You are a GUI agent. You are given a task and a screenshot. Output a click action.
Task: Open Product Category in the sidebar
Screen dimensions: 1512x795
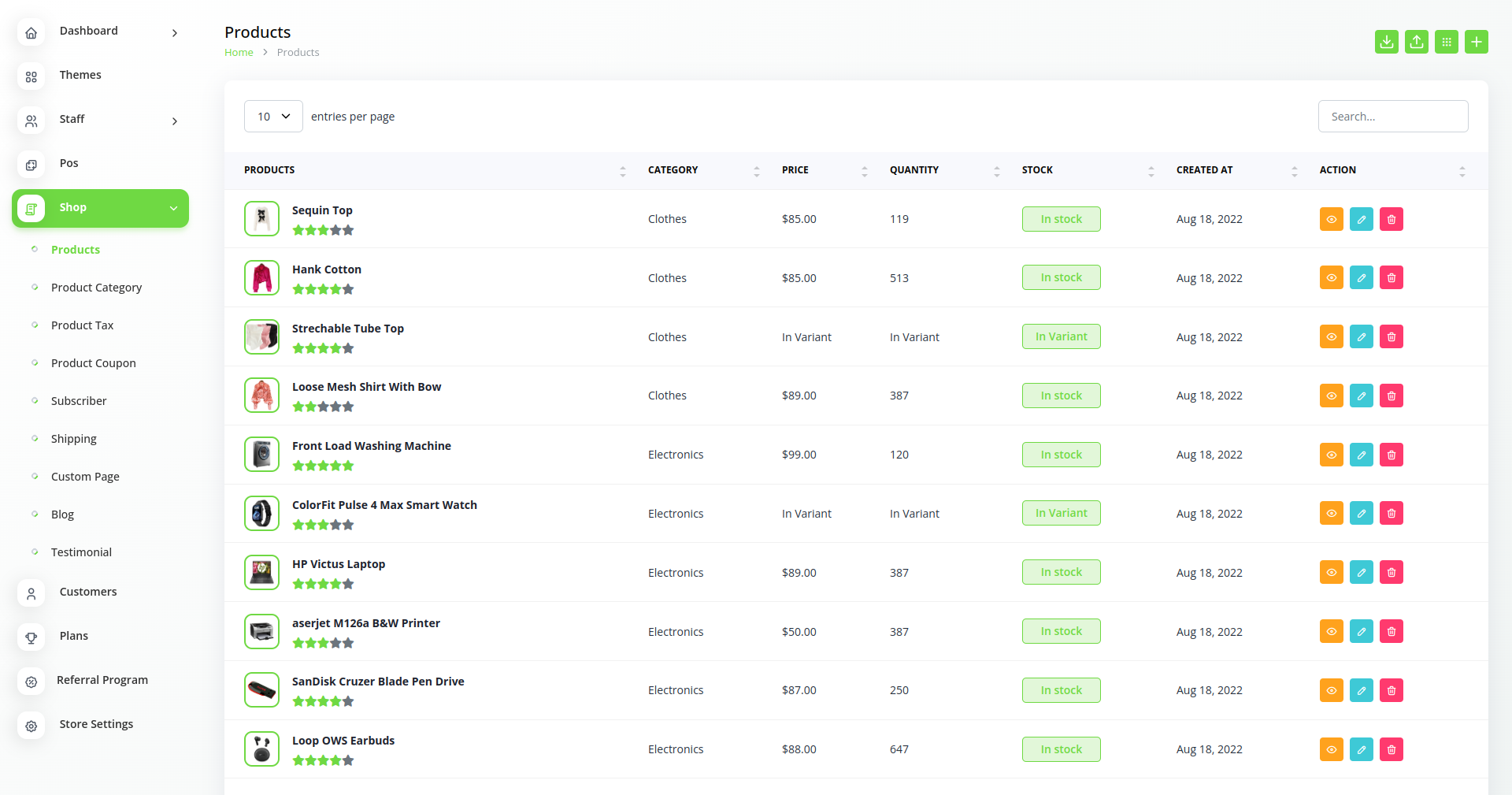(96, 288)
